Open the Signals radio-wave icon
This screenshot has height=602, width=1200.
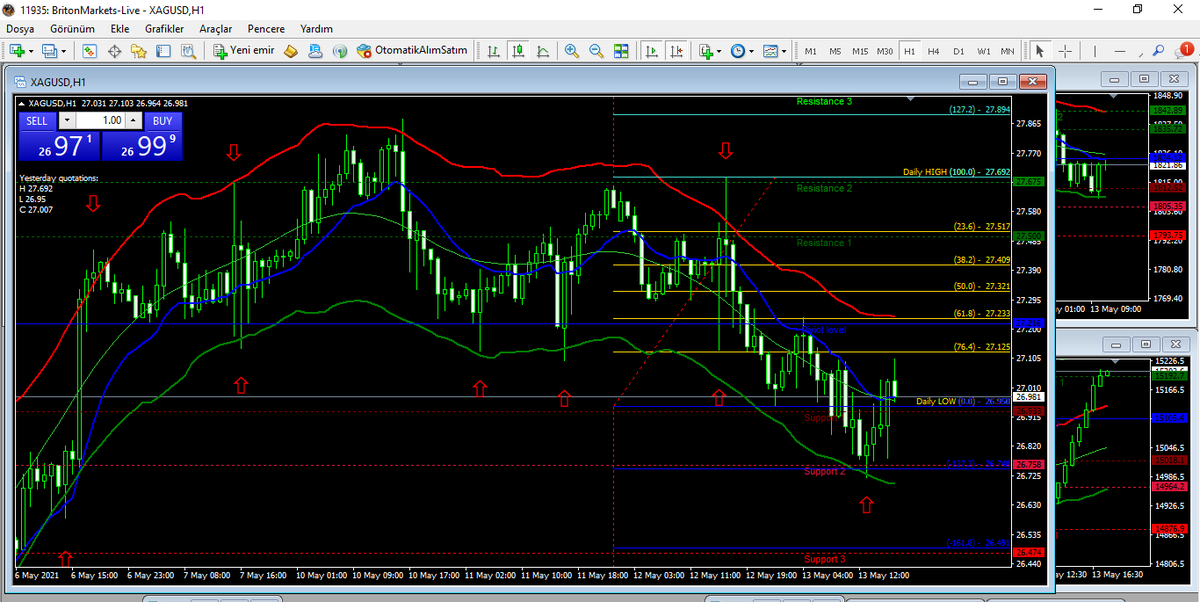click(x=340, y=50)
